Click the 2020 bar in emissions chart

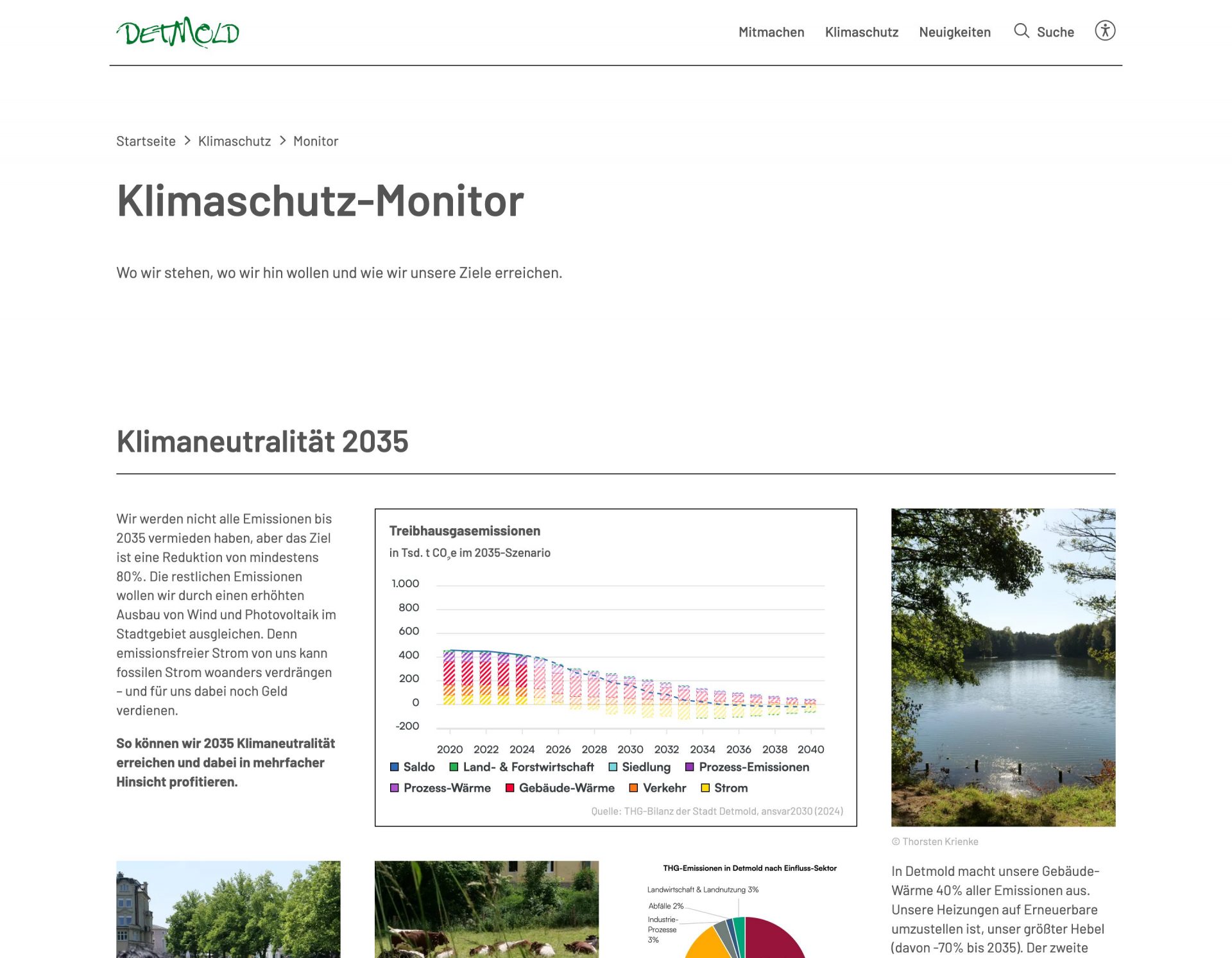(449, 678)
